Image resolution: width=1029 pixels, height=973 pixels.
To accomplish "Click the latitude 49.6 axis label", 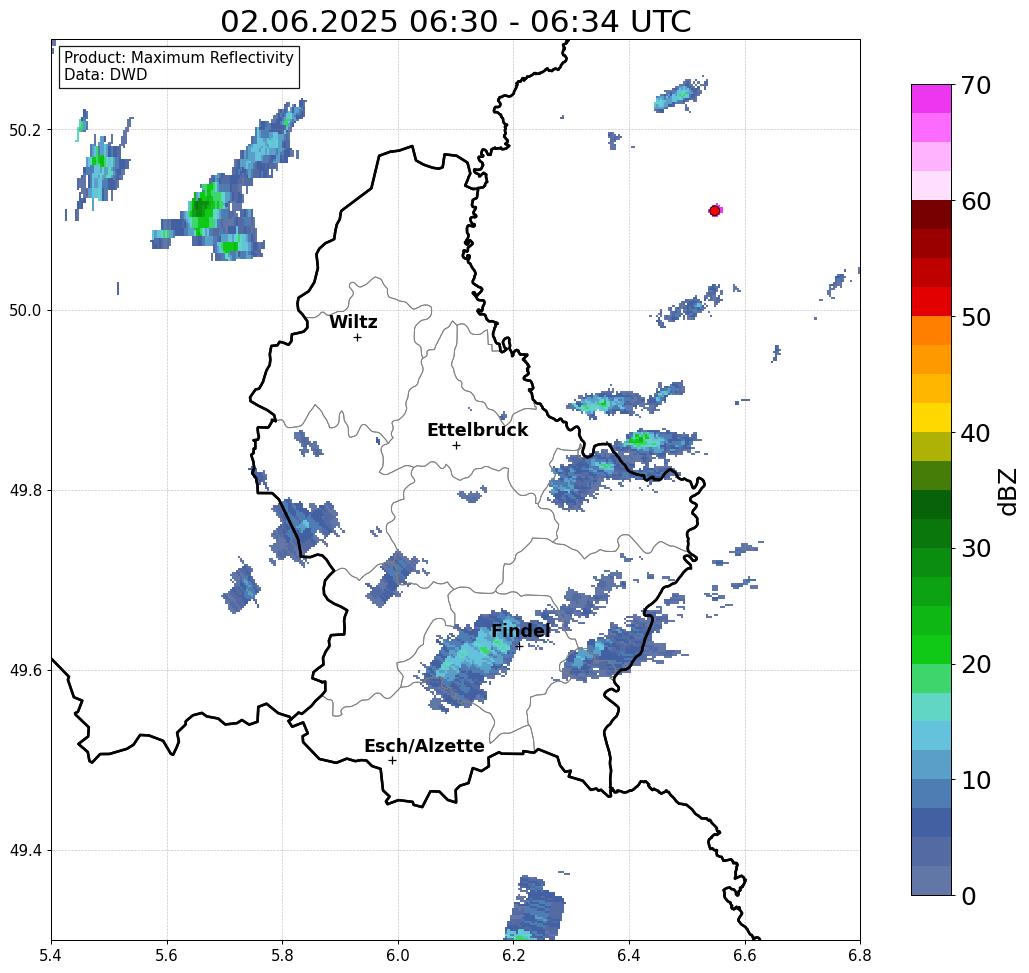I will point(25,671).
